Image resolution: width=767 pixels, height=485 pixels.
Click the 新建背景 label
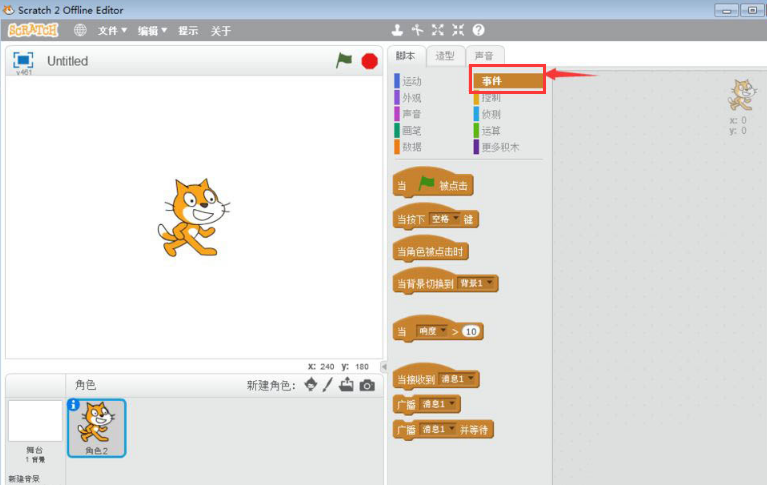pyautogui.click(x=24, y=478)
